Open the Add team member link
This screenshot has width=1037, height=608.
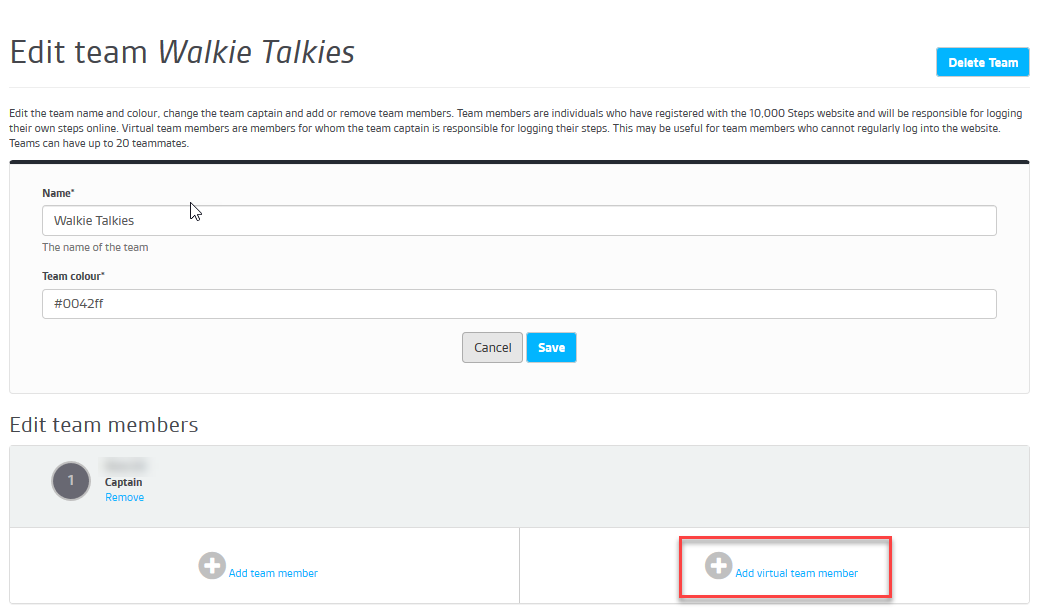coord(273,574)
